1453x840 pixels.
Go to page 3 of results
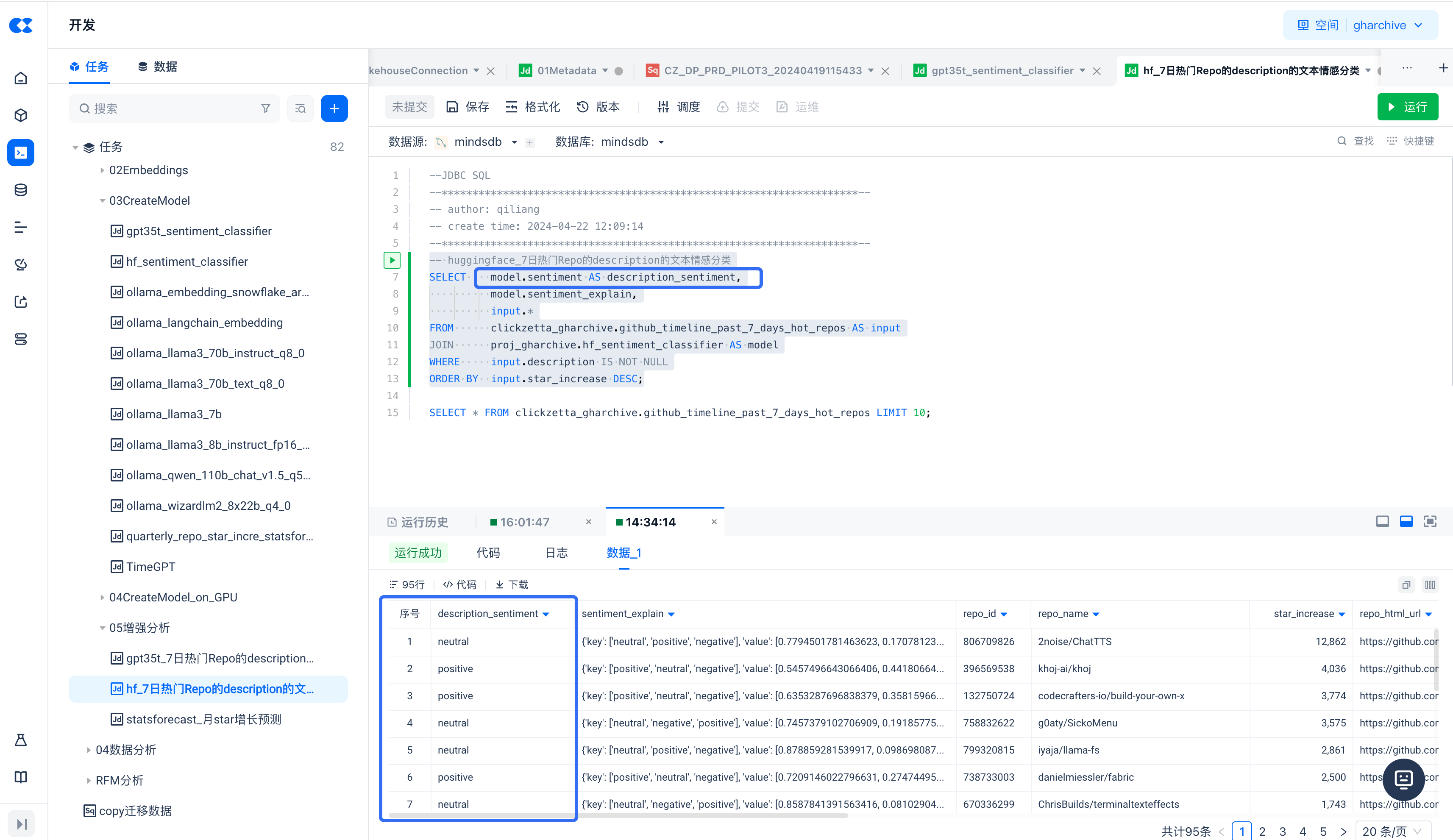[1282, 832]
